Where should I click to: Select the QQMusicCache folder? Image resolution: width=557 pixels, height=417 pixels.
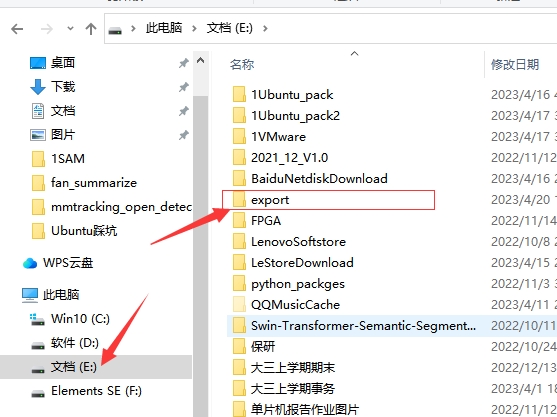[295, 304]
